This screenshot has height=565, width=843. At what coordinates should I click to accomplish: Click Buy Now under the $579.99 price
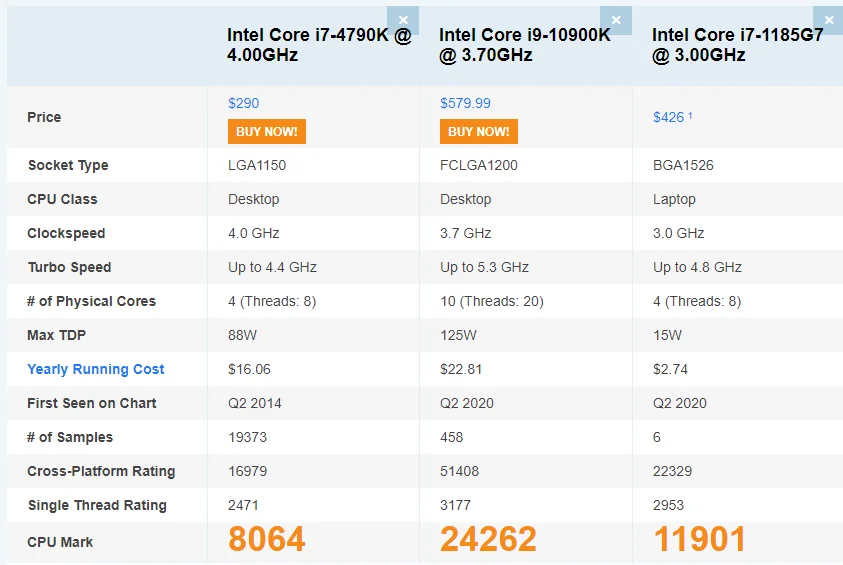(478, 131)
